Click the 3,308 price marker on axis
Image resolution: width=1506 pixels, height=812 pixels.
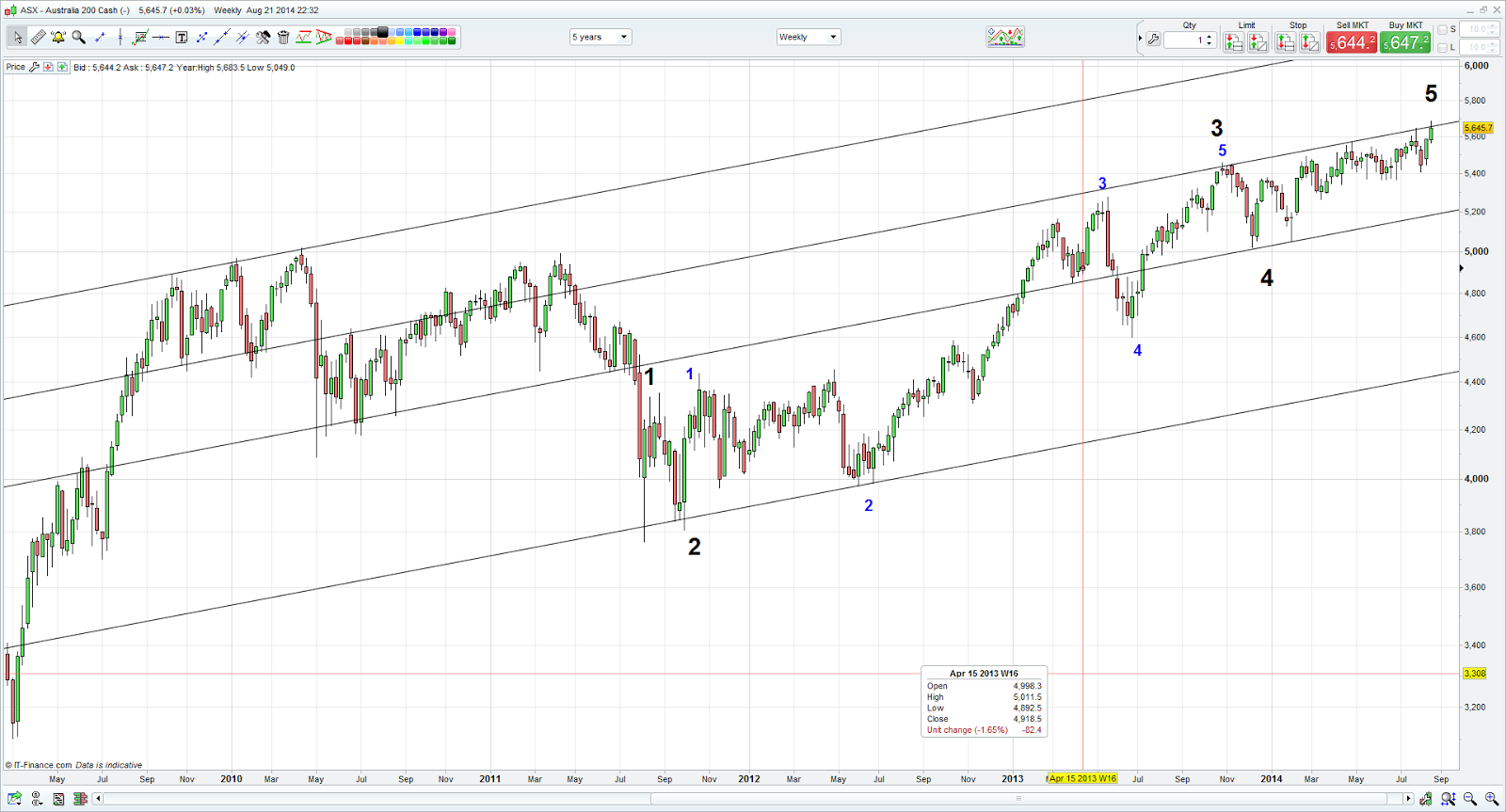pyautogui.click(x=1475, y=674)
